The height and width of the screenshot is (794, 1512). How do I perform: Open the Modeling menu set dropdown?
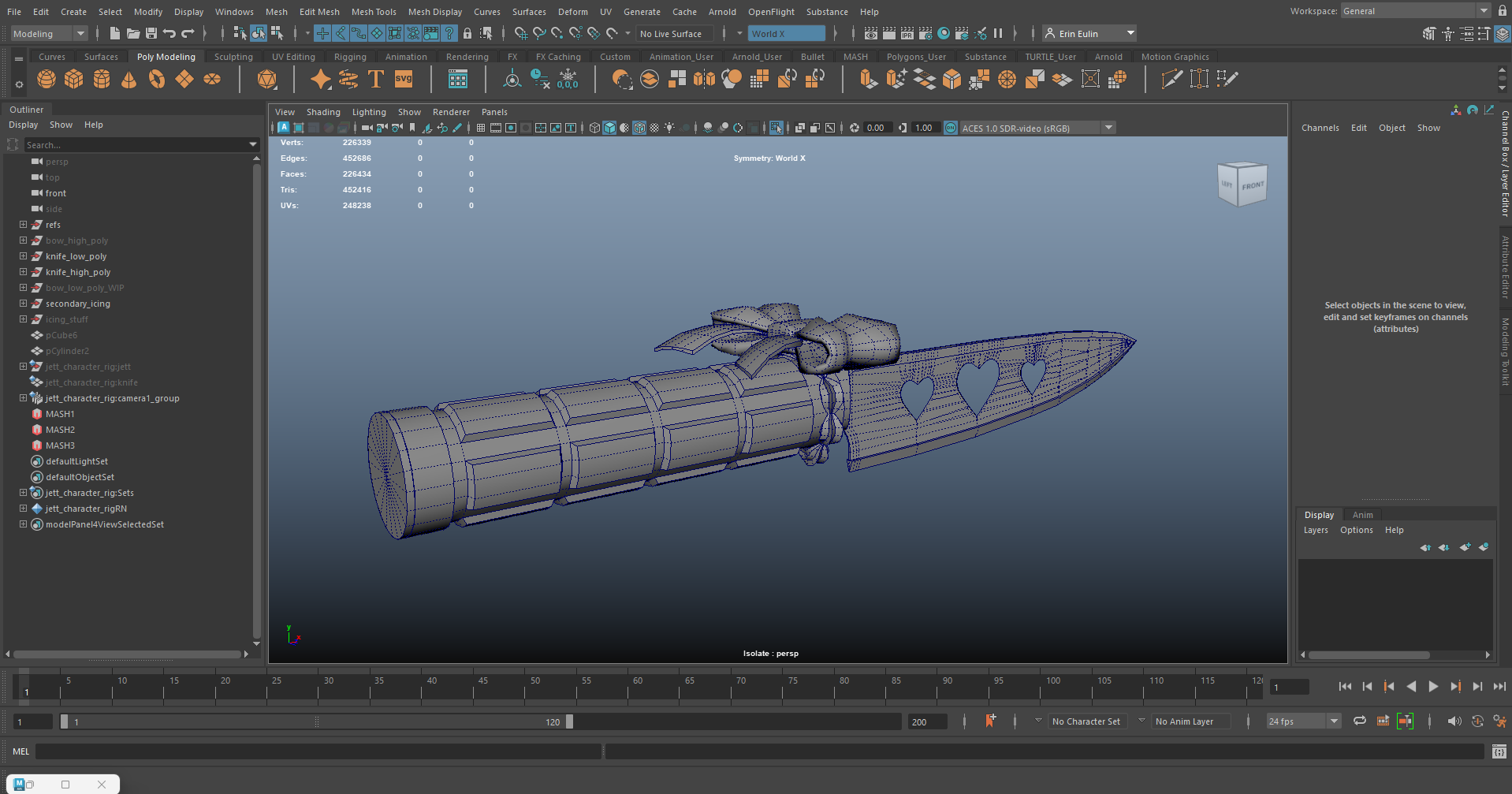49,33
